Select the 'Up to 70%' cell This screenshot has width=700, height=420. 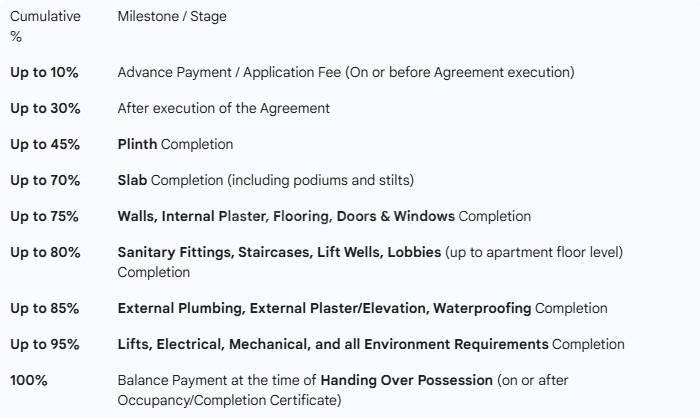pyautogui.click(x=45, y=180)
